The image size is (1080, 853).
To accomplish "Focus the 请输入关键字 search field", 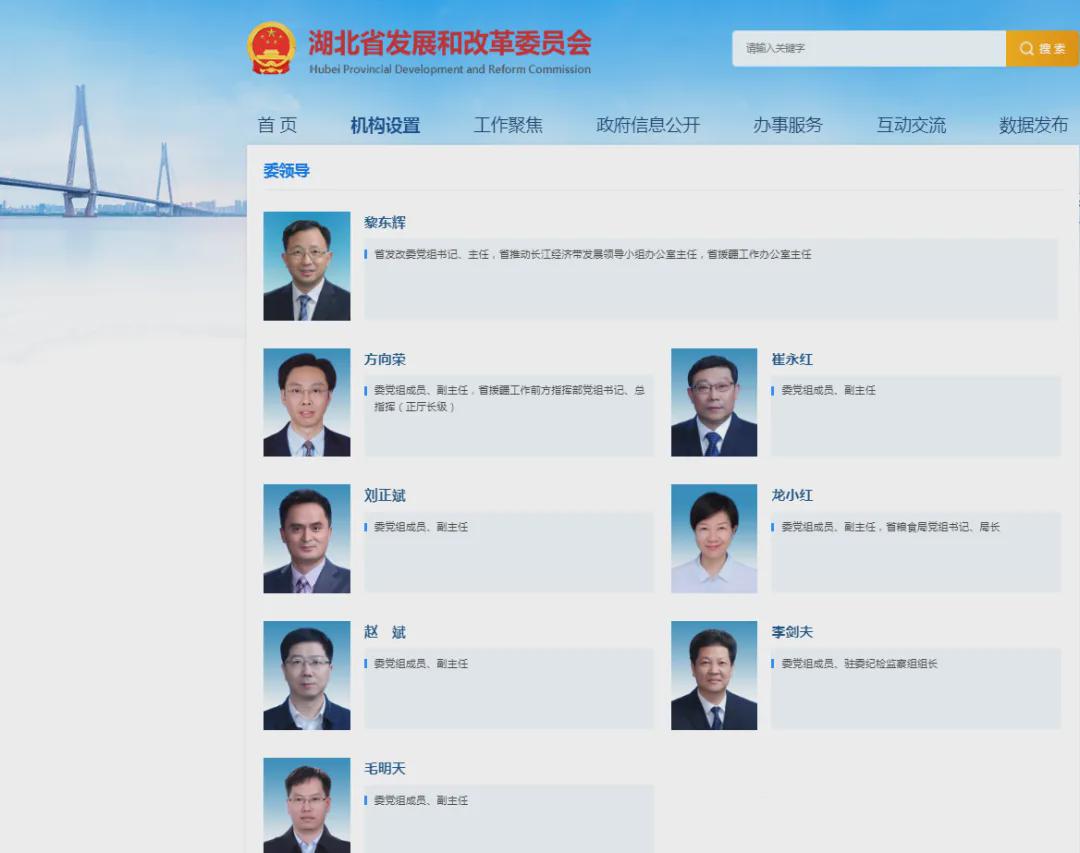I will pyautogui.click(x=868, y=48).
